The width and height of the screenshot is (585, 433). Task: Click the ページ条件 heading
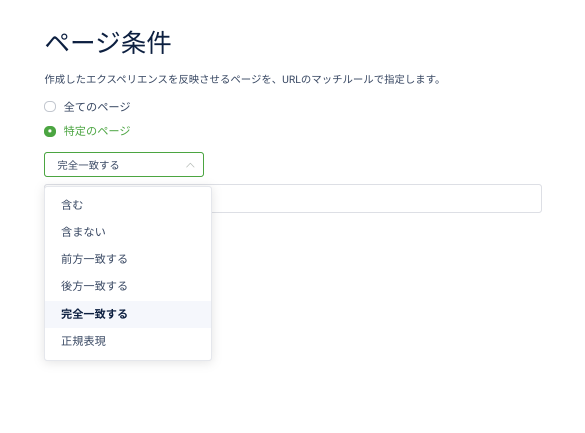[x=108, y=43]
